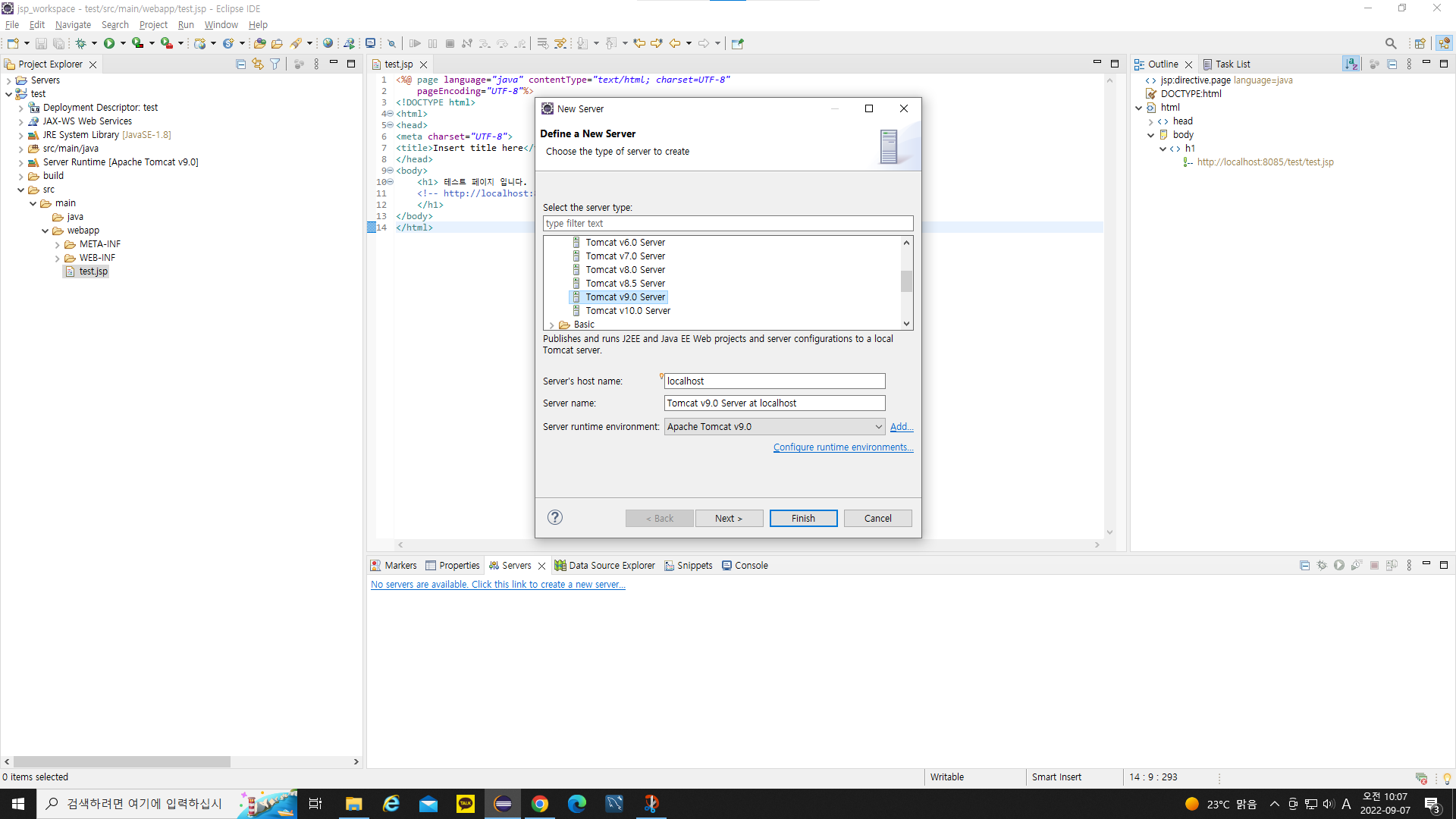This screenshot has height=819, width=1456.
Task: Click the New toolbar icon
Action: 13,43
